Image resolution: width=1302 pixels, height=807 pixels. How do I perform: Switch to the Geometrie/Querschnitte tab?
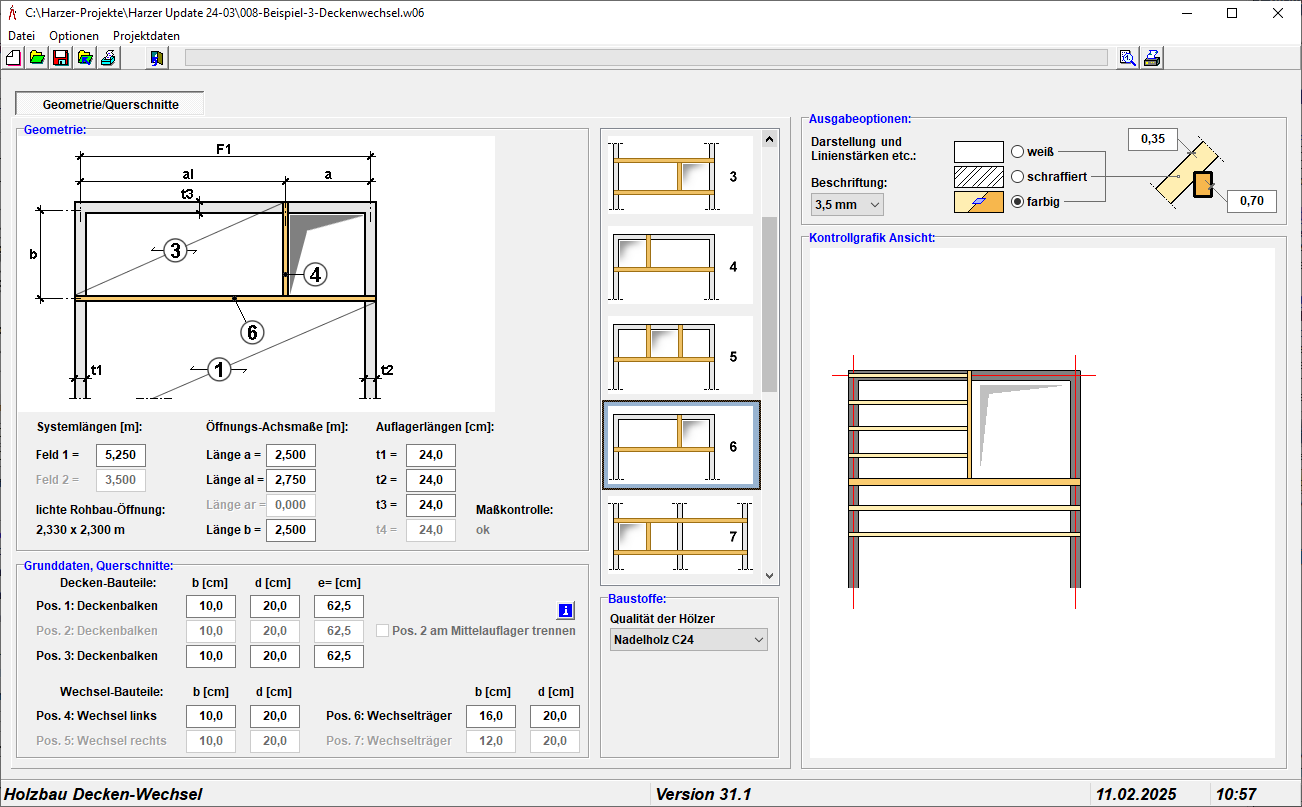point(110,104)
